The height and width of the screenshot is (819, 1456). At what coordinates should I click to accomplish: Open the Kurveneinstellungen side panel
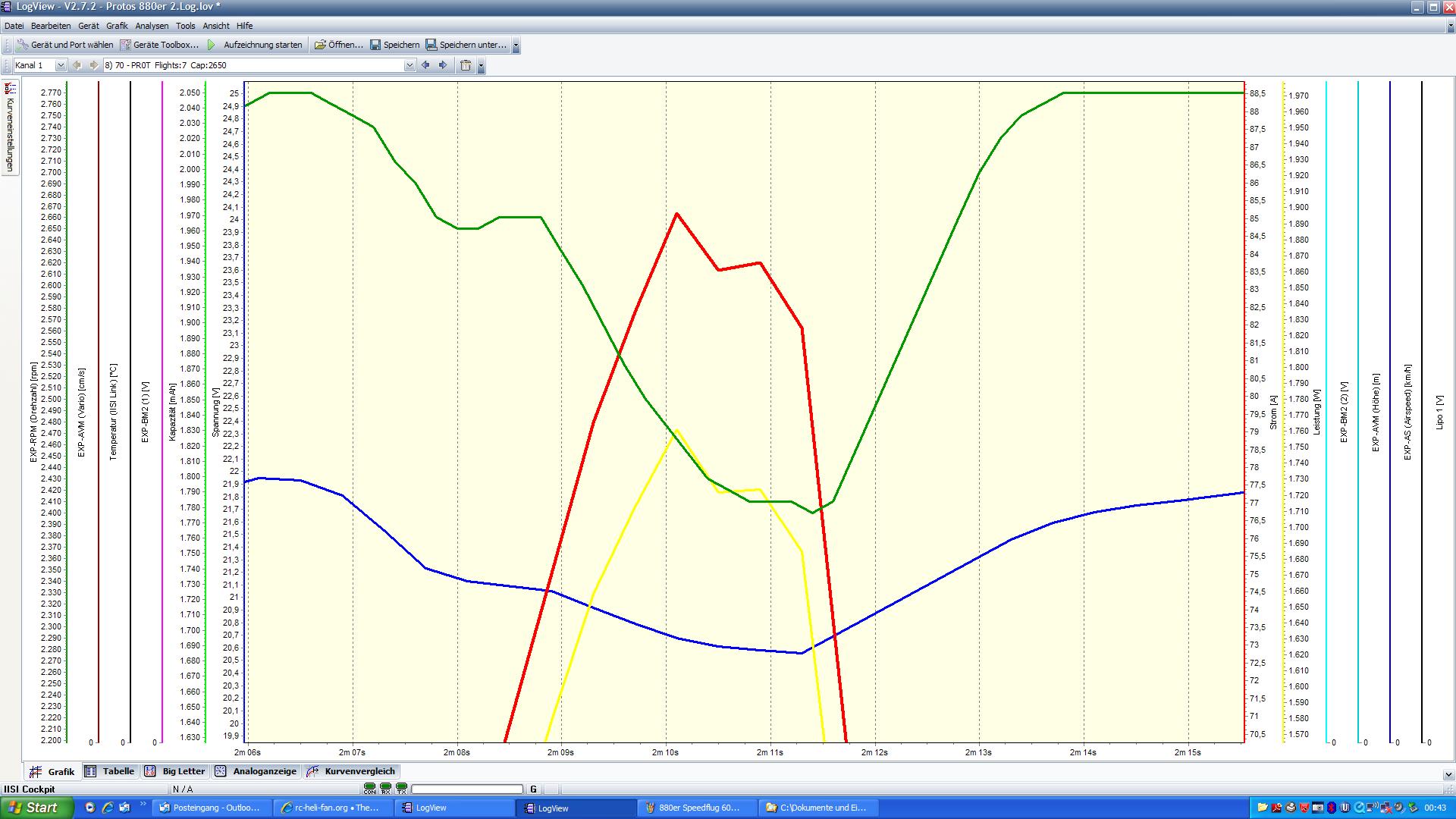(x=10, y=127)
